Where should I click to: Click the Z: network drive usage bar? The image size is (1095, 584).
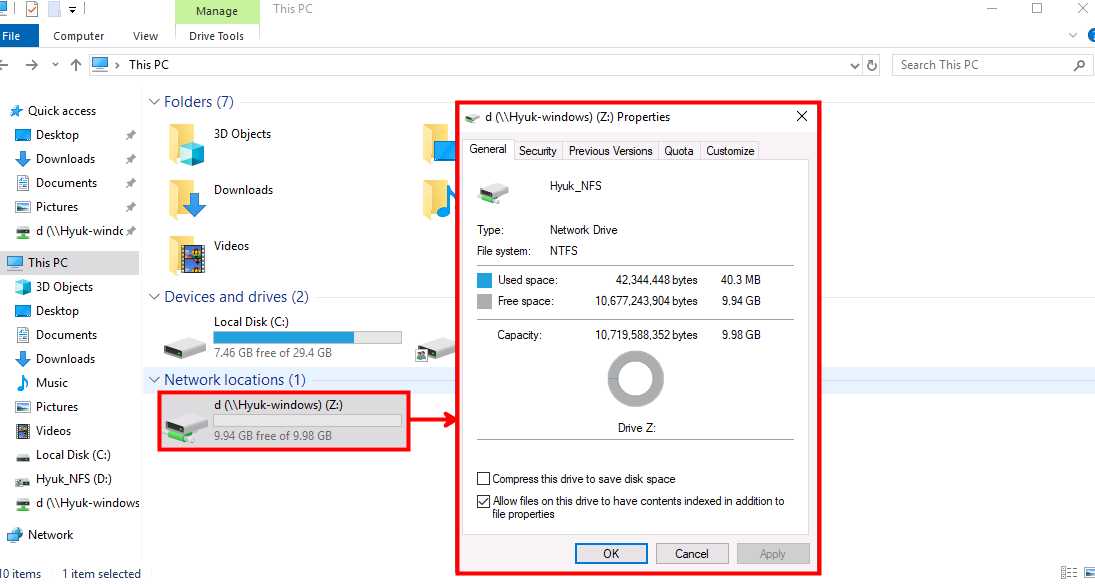coord(307,421)
